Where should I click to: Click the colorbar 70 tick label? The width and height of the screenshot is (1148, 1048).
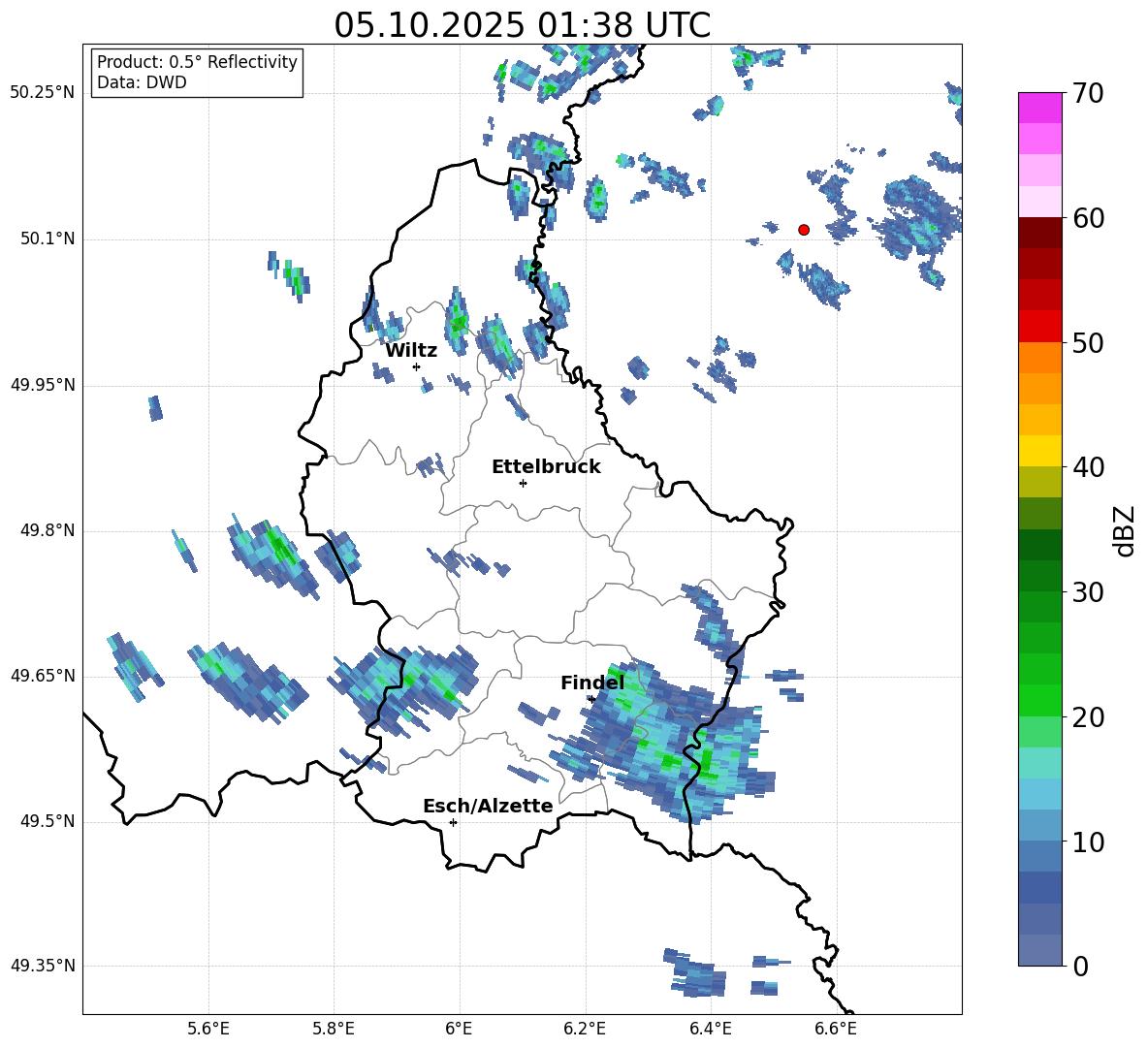point(1088,93)
